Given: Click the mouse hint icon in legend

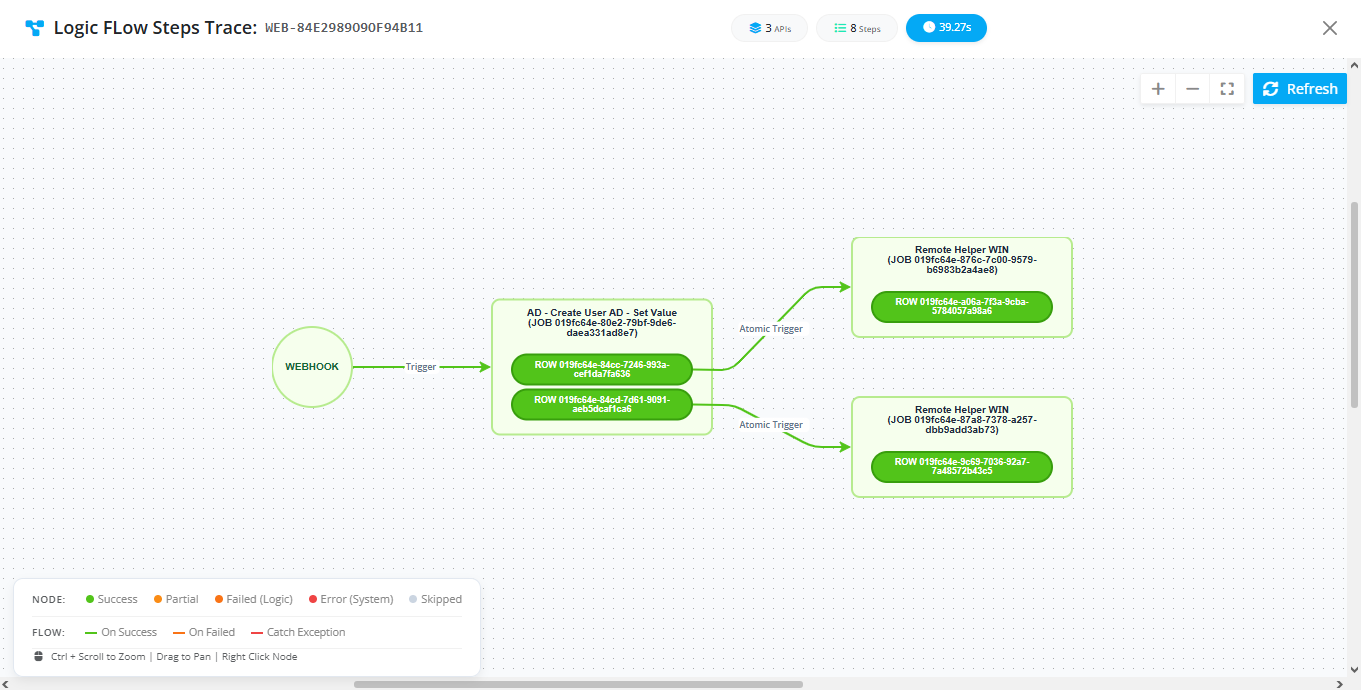Looking at the screenshot, I should [x=38, y=657].
